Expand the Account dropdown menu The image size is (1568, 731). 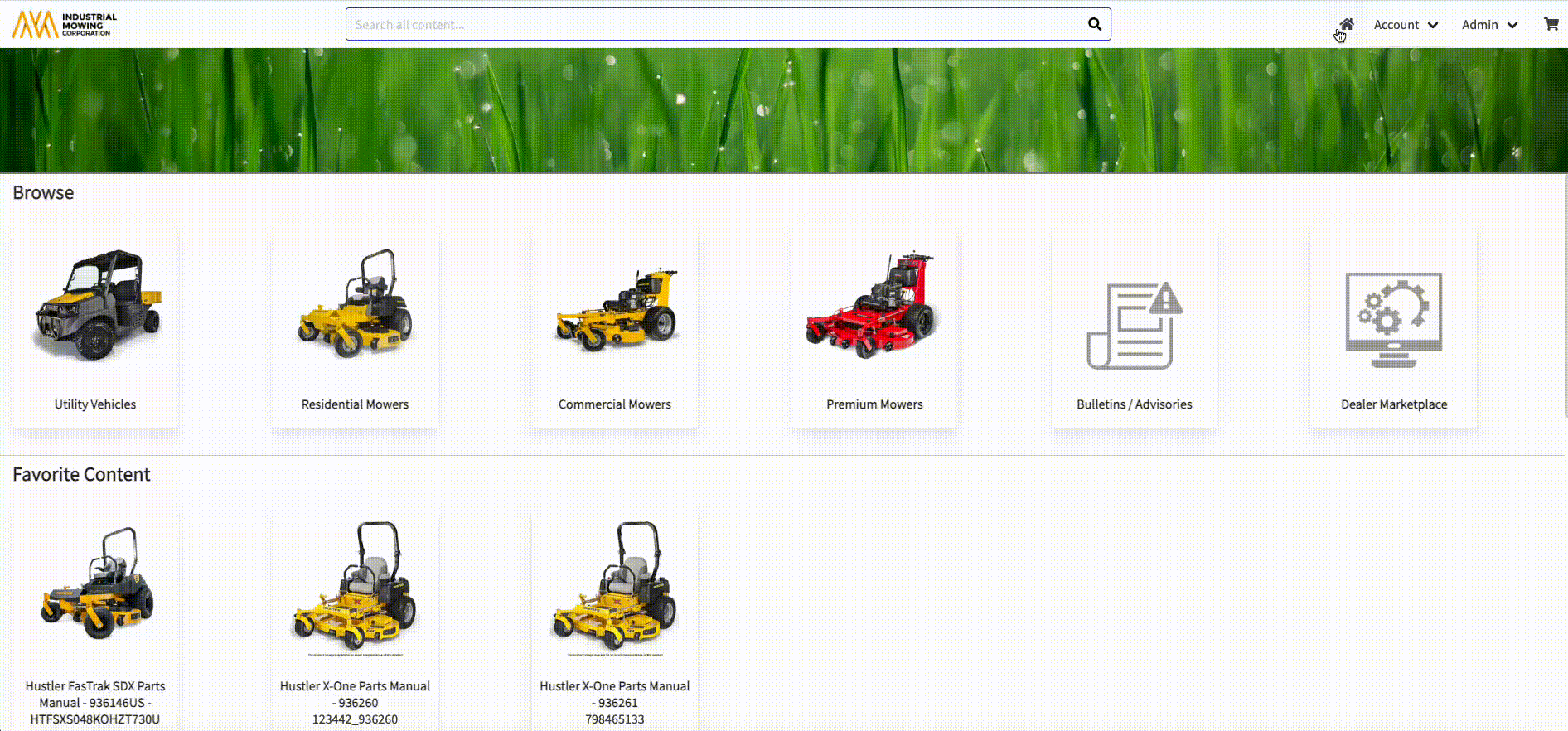click(1405, 25)
